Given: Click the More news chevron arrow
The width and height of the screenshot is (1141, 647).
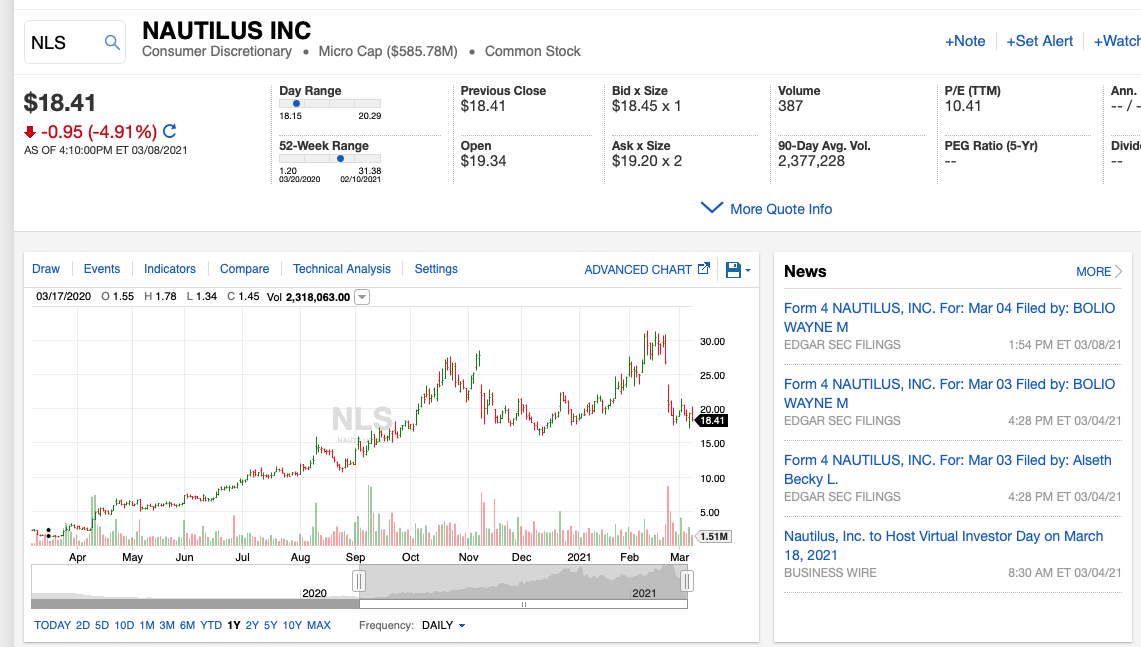Looking at the screenshot, I should coord(1118,271).
